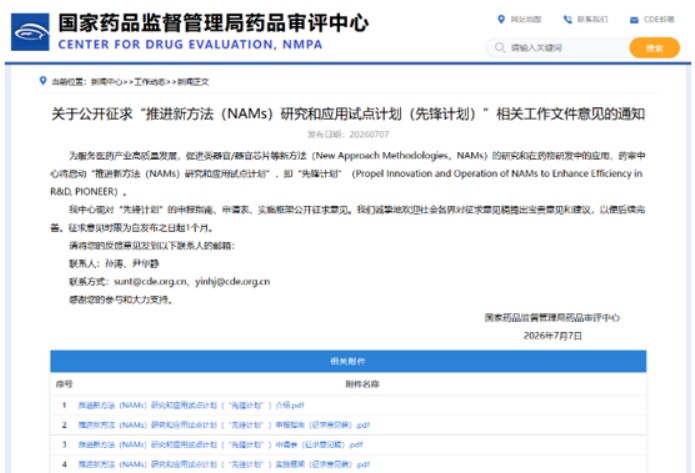Click the 网站地图 map pin icon

pyautogui.click(x=501, y=20)
